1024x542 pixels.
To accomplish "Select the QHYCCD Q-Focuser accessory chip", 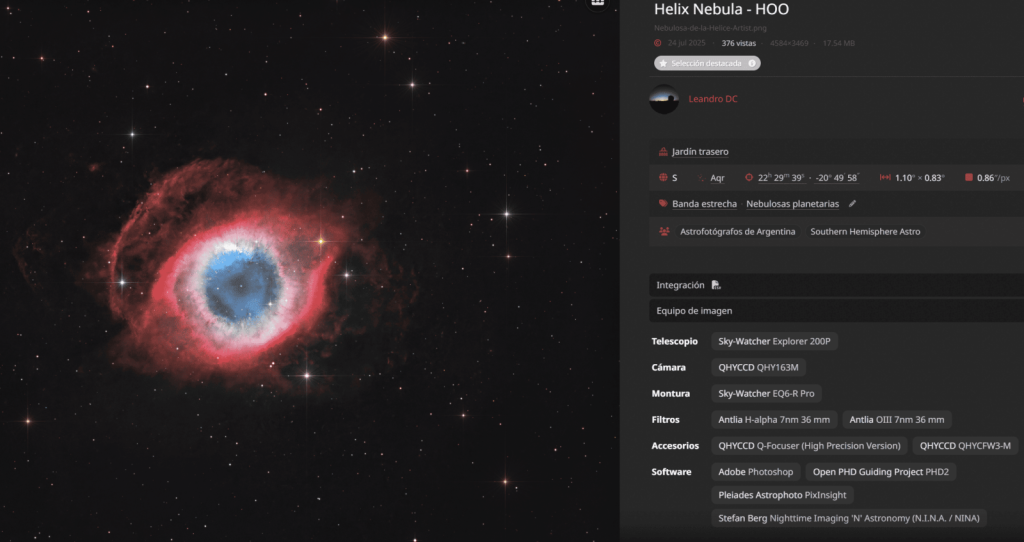I will click(x=809, y=445).
